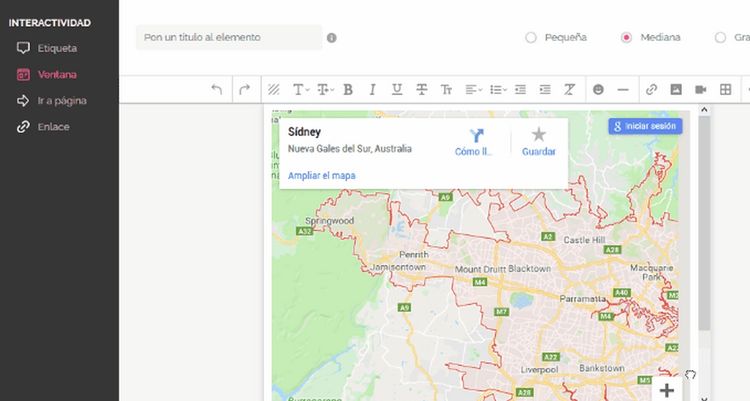Screen dimensions: 750x401
Task: Insert a table into the content
Action: (726, 90)
